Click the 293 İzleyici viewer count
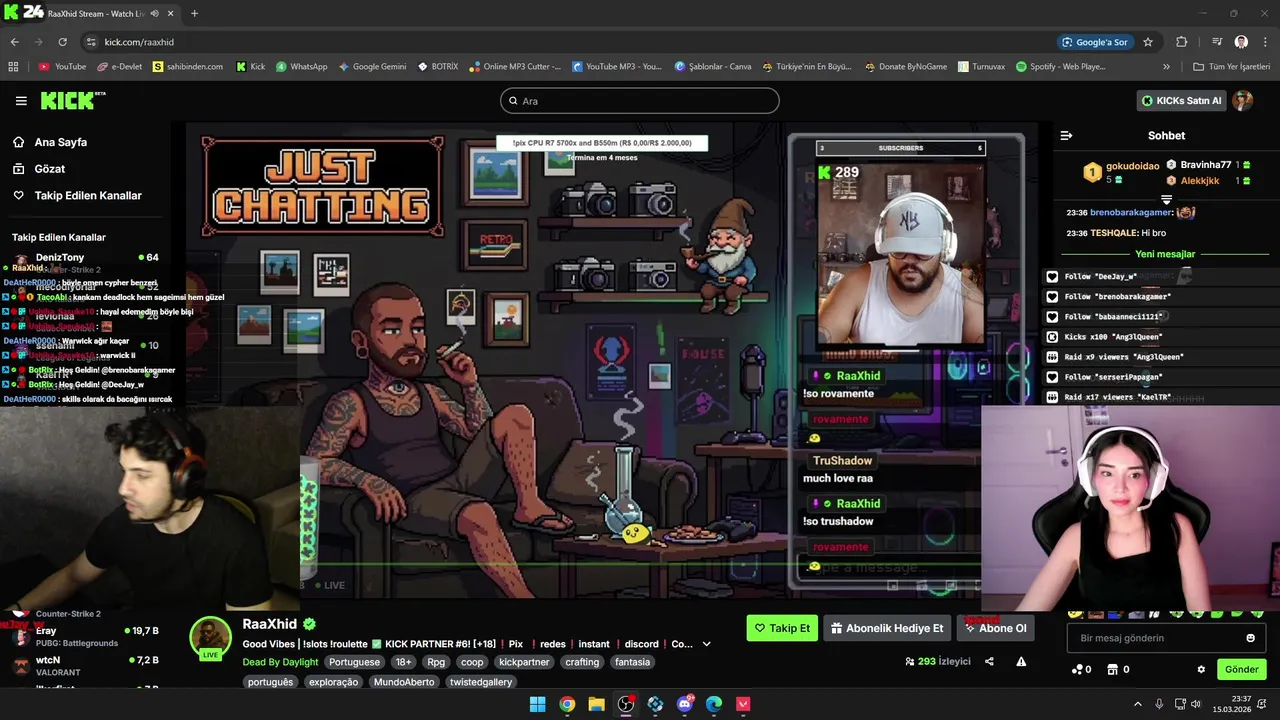Viewport: 1280px width, 720px height. pos(938,661)
